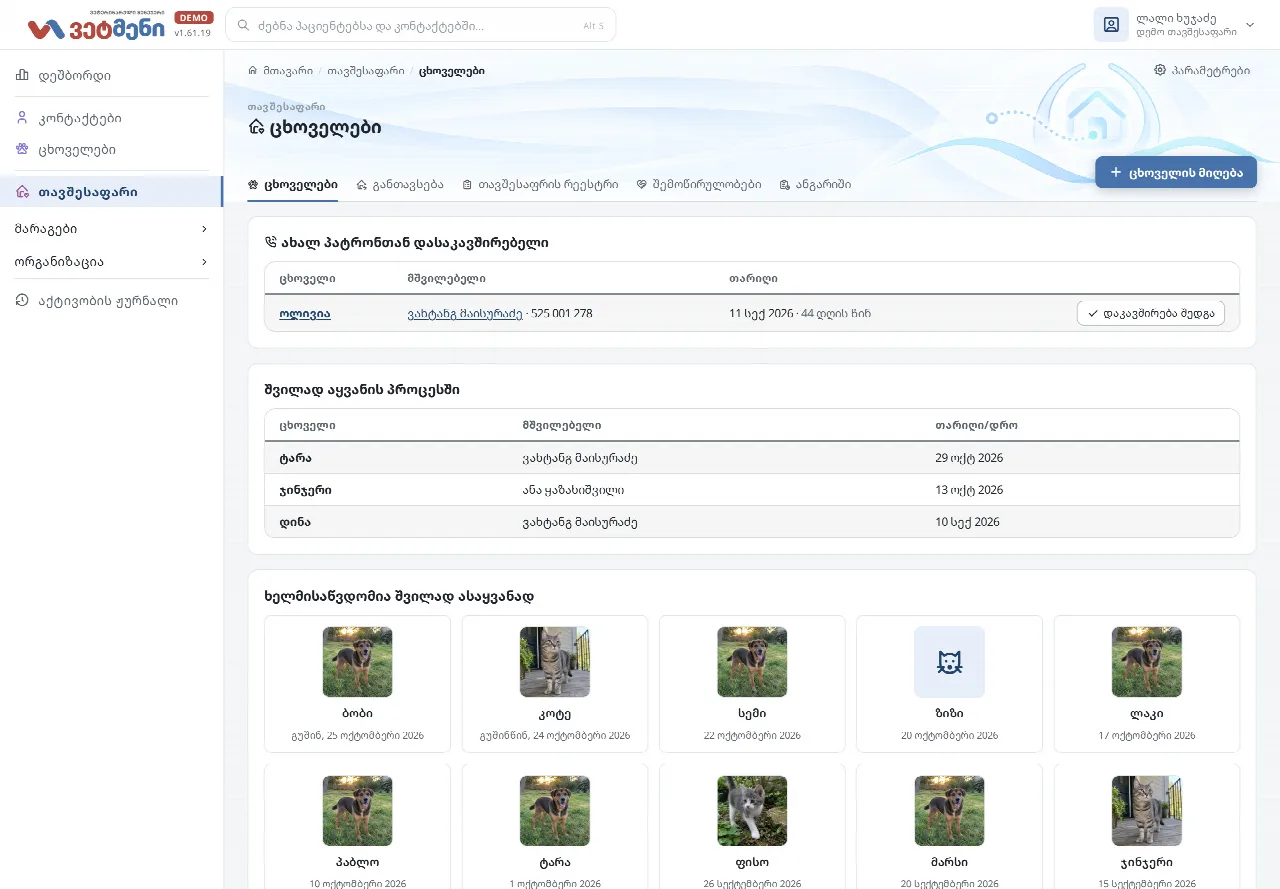Open the თავშესაფარი shelter icon in sidebar
Image resolution: width=1280 pixels, height=889 pixels.
point(23,192)
